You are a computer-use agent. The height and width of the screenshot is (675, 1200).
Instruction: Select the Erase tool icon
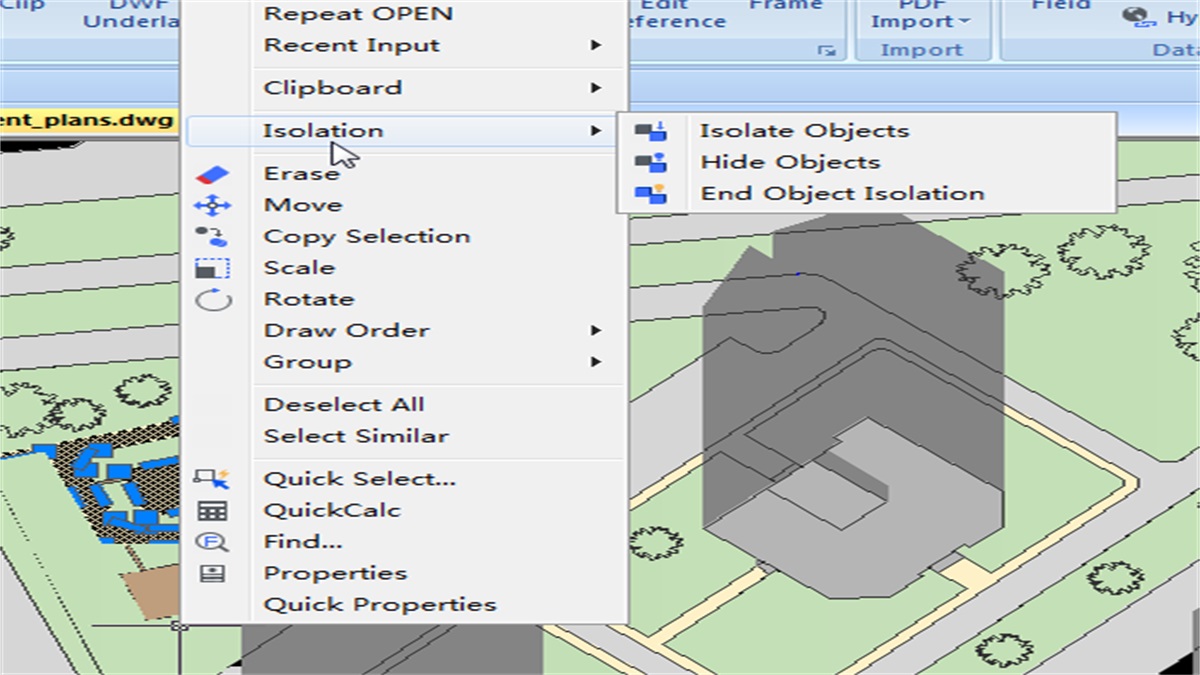click(x=212, y=172)
